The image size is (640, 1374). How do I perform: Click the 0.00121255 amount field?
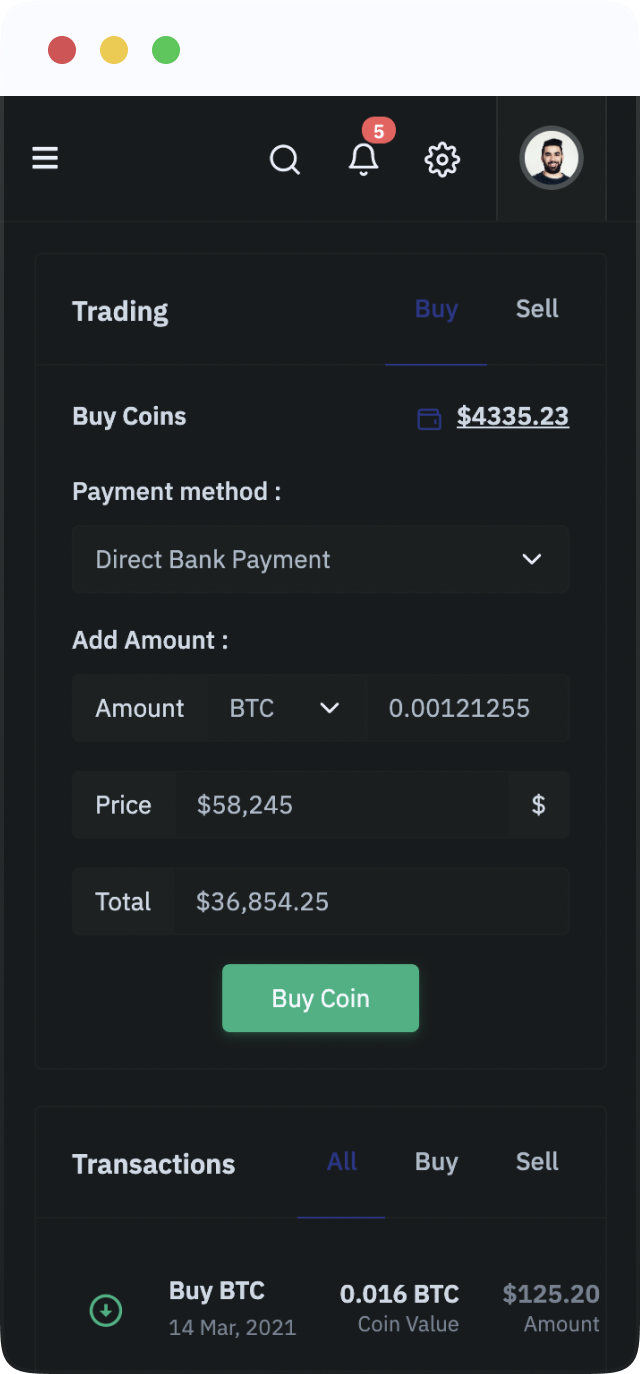tap(468, 708)
